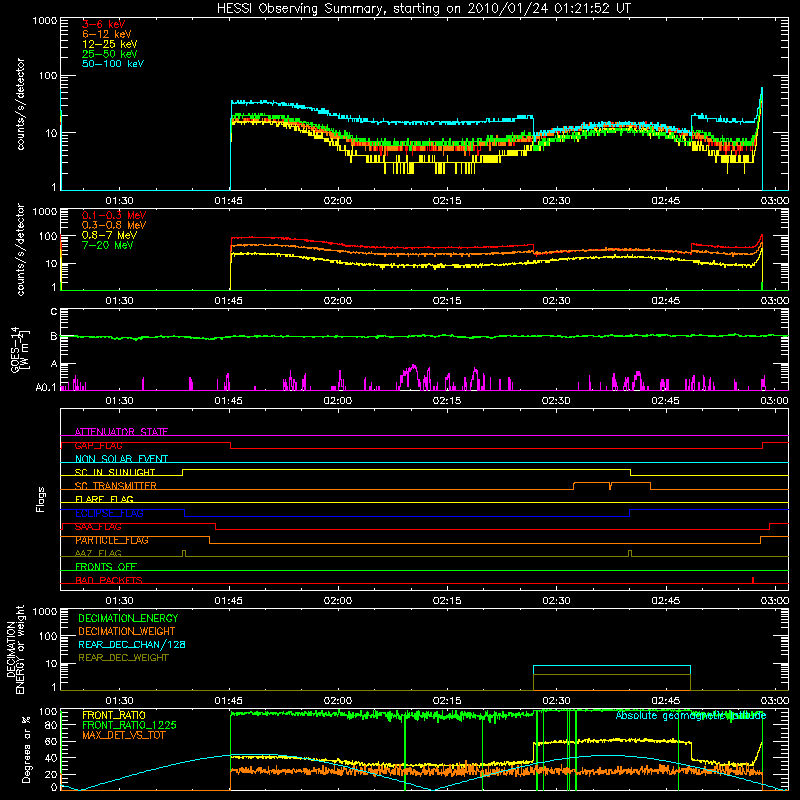
Task: Click 01:45 tick under top count-rate plot
Action: click(229, 201)
